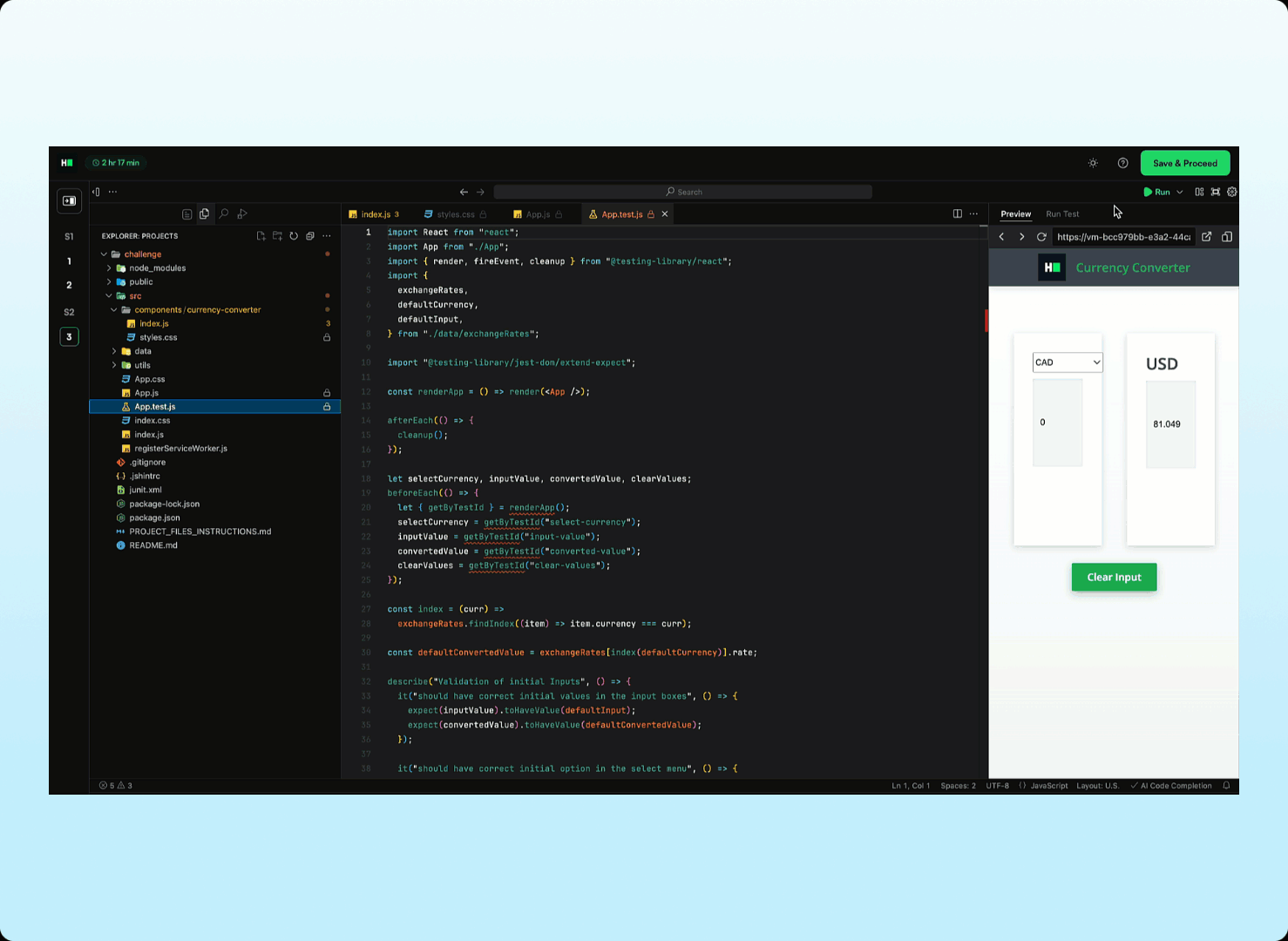The image size is (1288, 941).
Task: Switch to the index.js editor tab
Action: pos(375,214)
